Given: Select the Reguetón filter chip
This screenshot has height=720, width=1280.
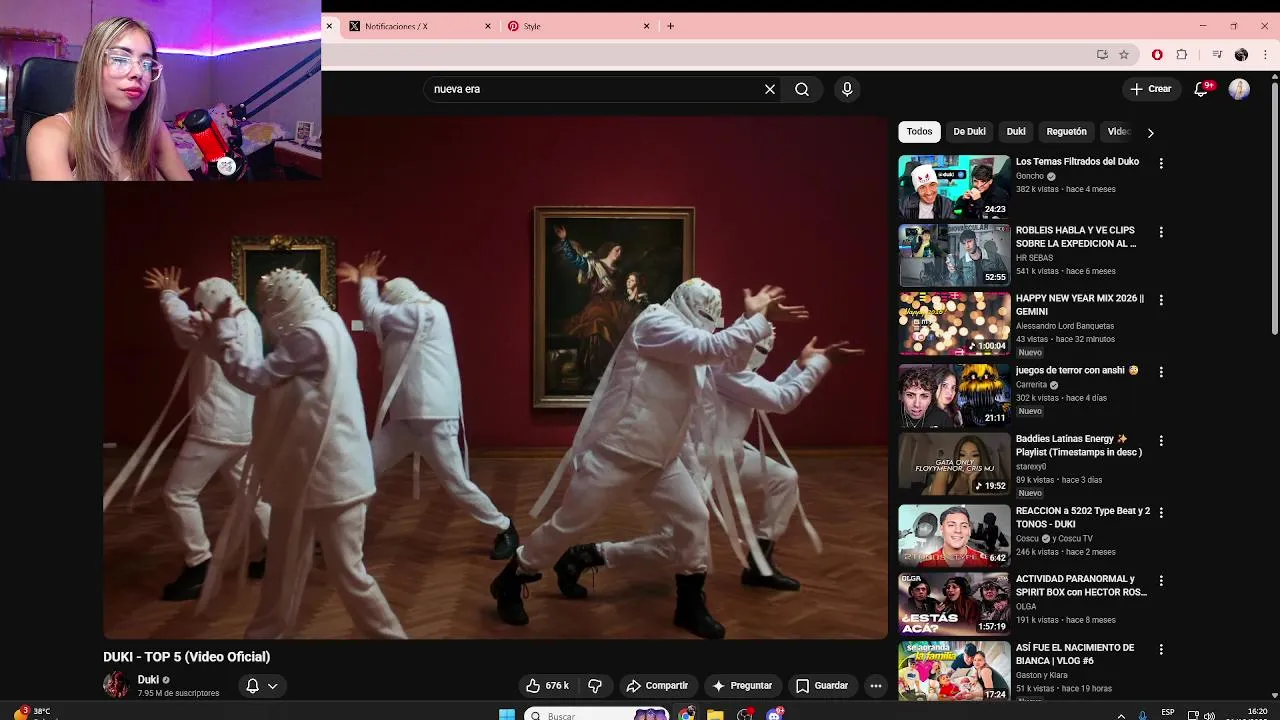Looking at the screenshot, I should pyautogui.click(x=1066, y=131).
